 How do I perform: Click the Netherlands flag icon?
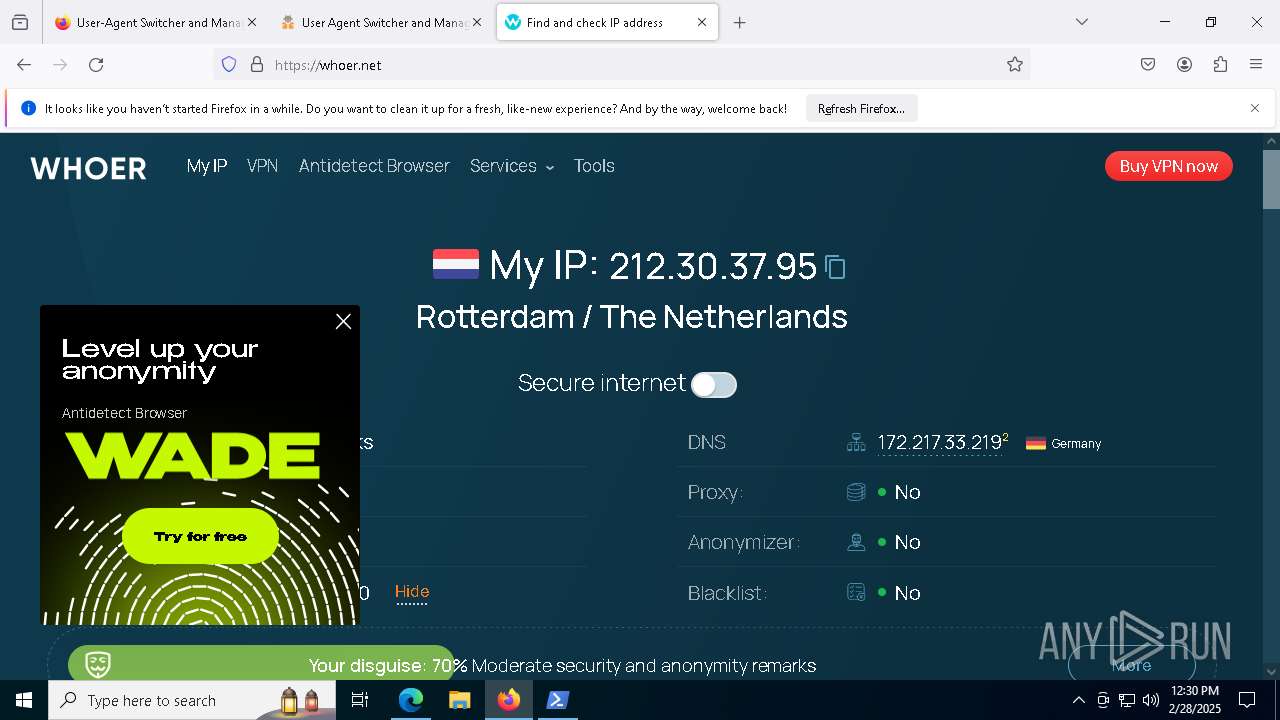(x=455, y=264)
